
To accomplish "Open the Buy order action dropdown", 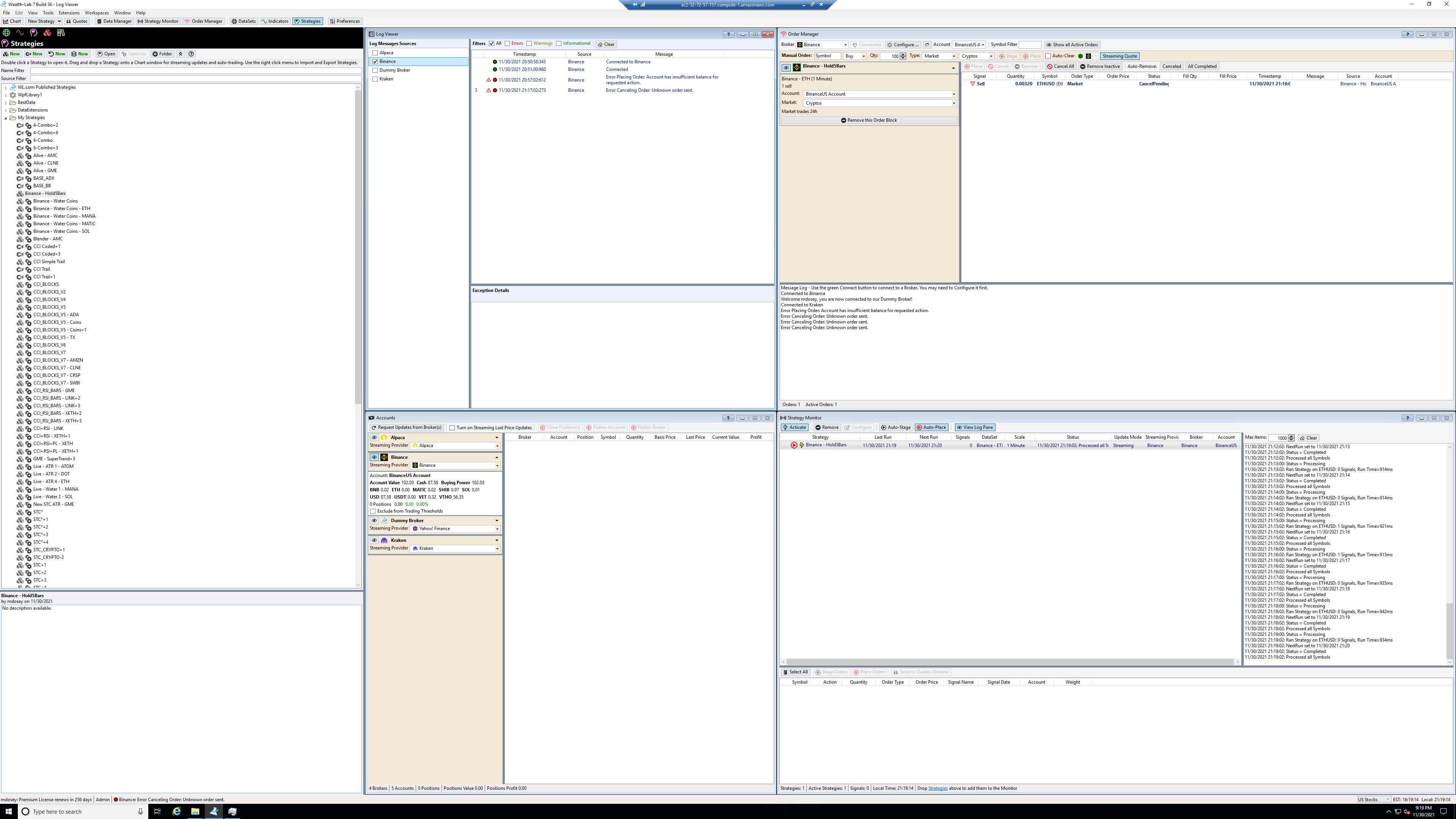I will pyautogui.click(x=854, y=56).
